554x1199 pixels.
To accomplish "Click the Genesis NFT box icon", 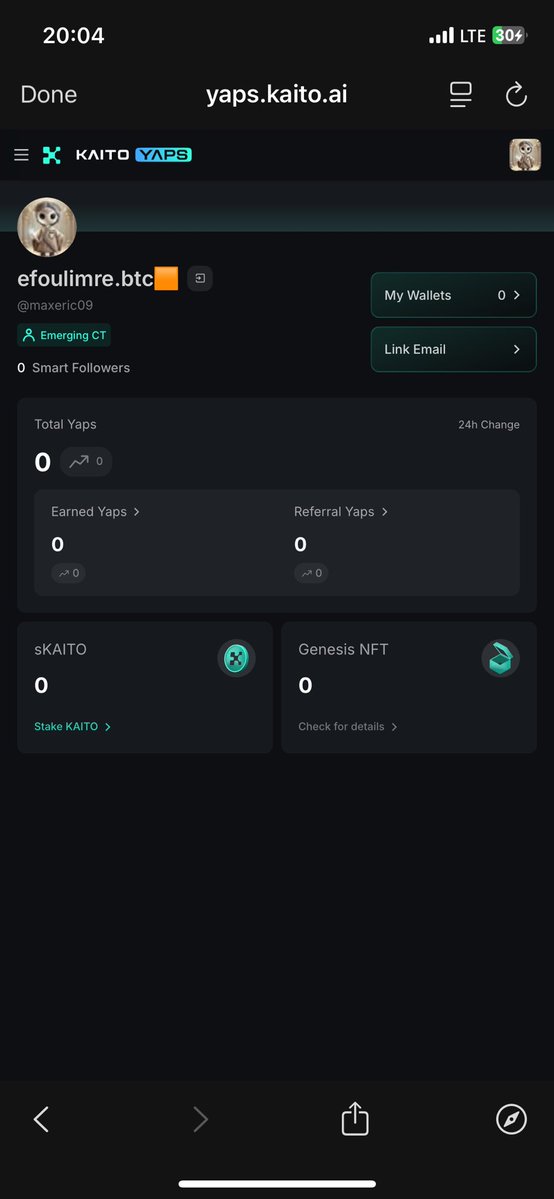I will pos(500,658).
